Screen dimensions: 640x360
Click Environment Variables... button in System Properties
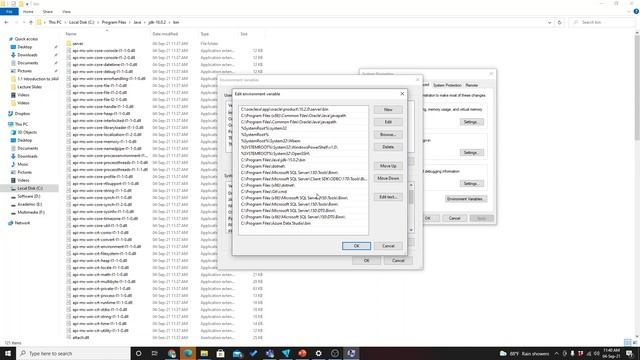(466, 199)
